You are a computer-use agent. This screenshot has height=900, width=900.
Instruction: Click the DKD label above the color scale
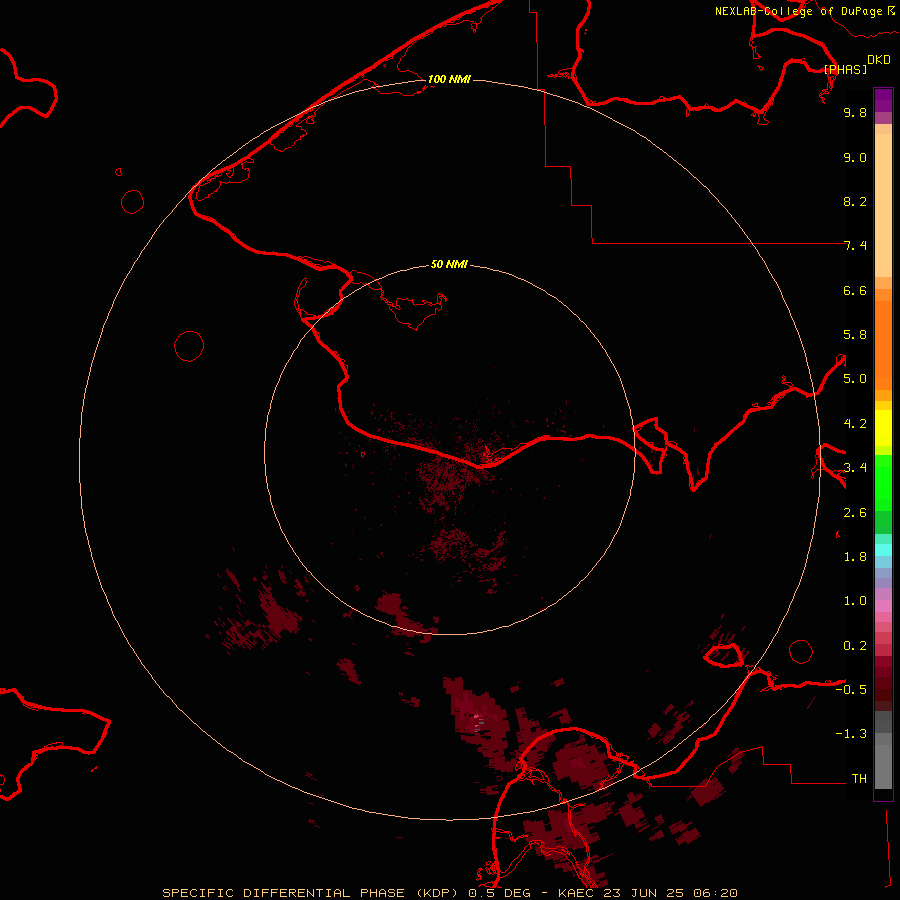(x=878, y=60)
